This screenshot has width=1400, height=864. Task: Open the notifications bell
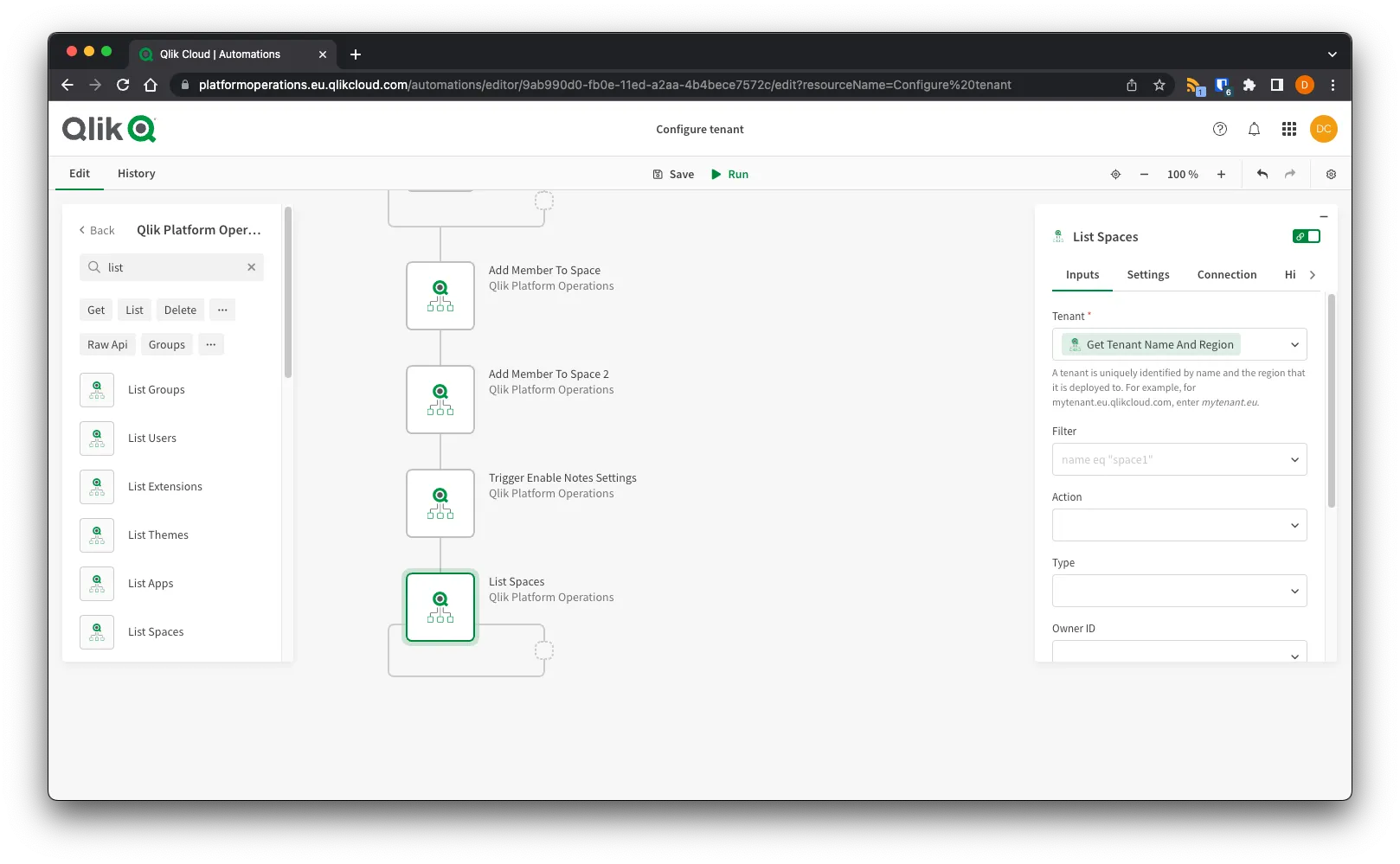pos(1254,129)
